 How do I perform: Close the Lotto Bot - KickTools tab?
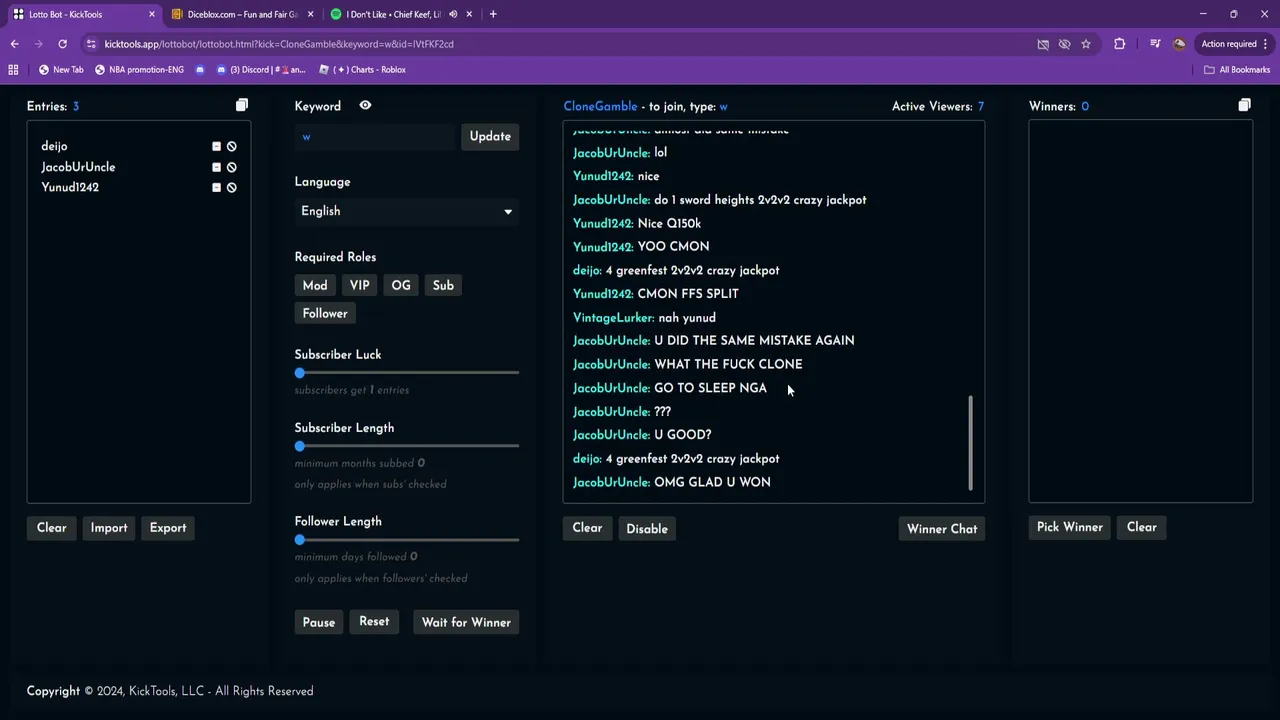pyautogui.click(x=152, y=14)
